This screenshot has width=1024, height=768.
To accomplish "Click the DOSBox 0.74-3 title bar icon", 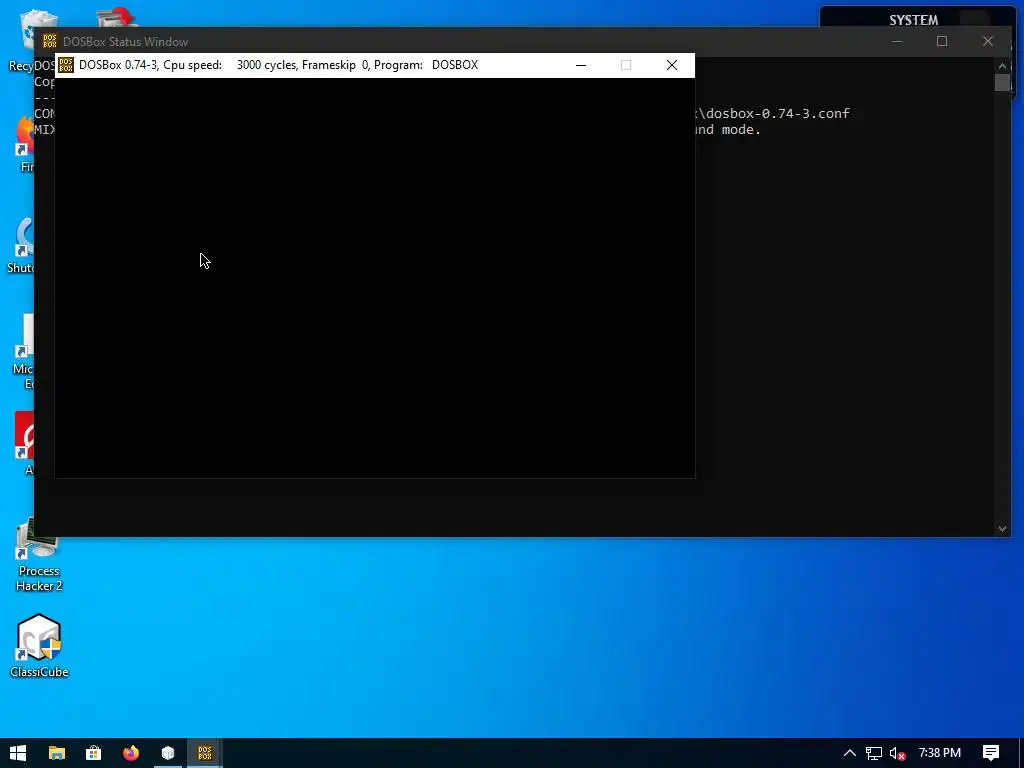I will tap(66, 65).
